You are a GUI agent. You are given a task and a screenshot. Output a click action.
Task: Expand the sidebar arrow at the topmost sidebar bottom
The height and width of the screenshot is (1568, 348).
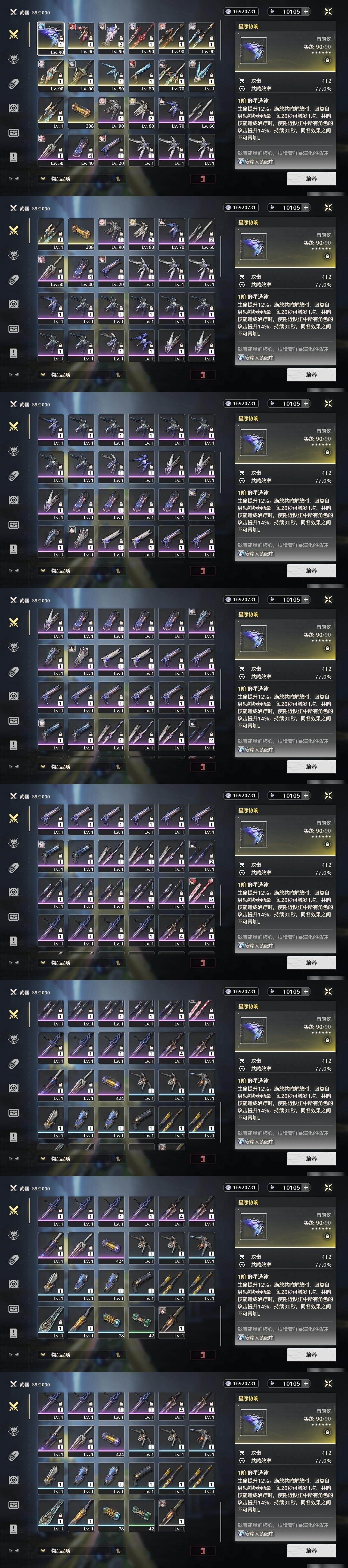pos(13,178)
